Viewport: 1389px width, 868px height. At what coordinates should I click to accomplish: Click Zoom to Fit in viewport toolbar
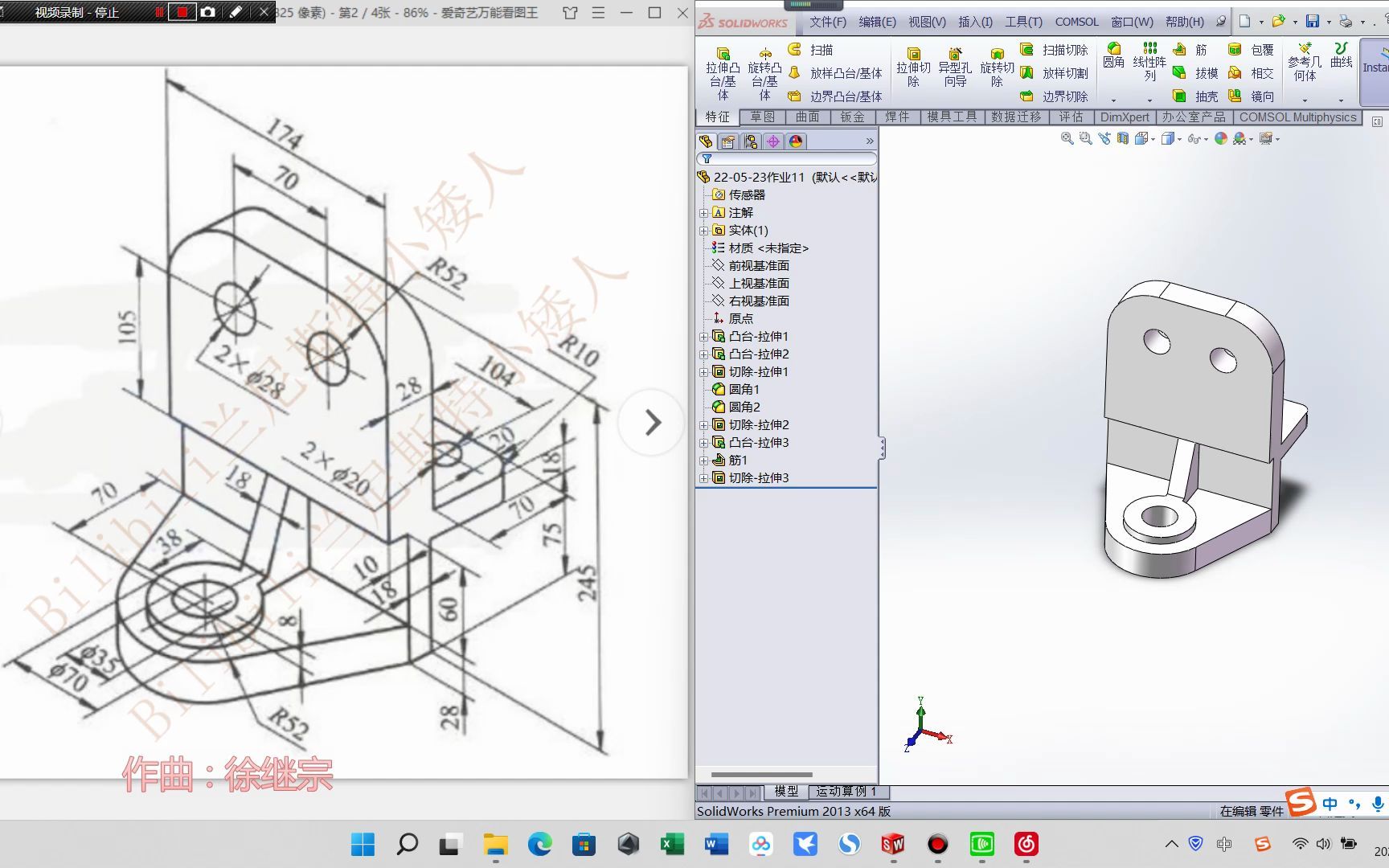(x=1067, y=138)
